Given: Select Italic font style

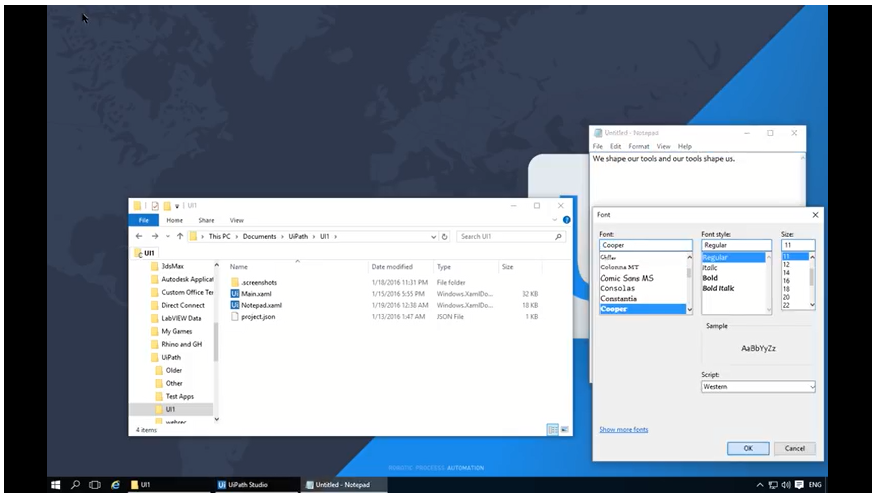Looking at the screenshot, I should (x=710, y=268).
